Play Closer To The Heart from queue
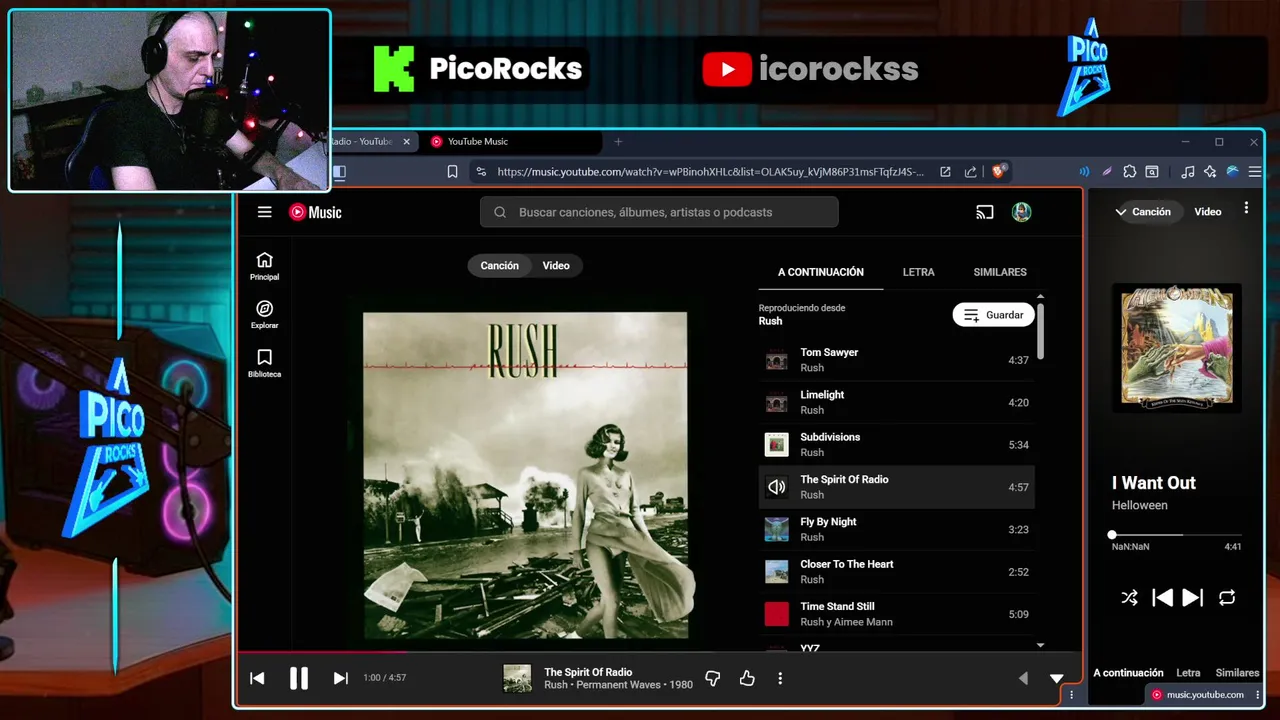1280x720 pixels. coord(897,572)
